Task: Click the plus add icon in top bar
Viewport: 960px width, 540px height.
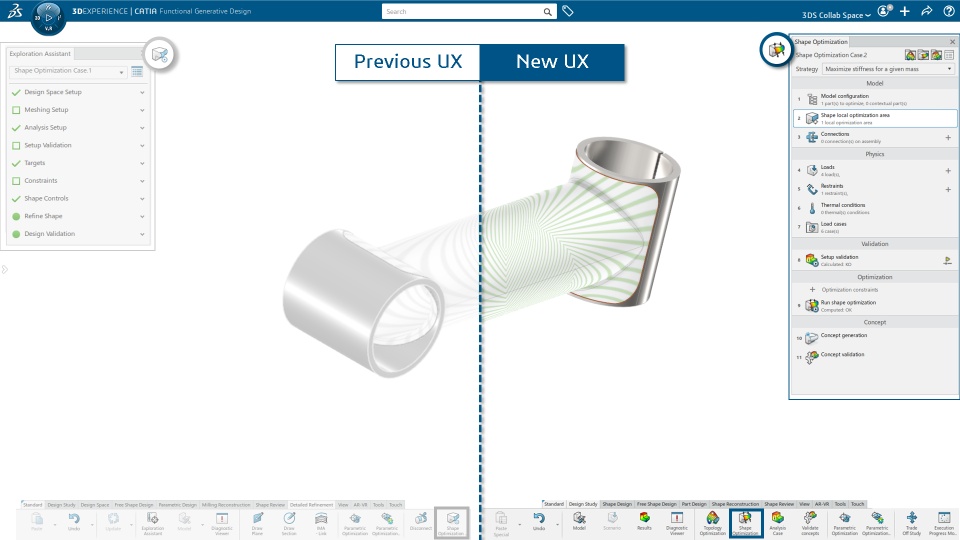Action: point(905,11)
